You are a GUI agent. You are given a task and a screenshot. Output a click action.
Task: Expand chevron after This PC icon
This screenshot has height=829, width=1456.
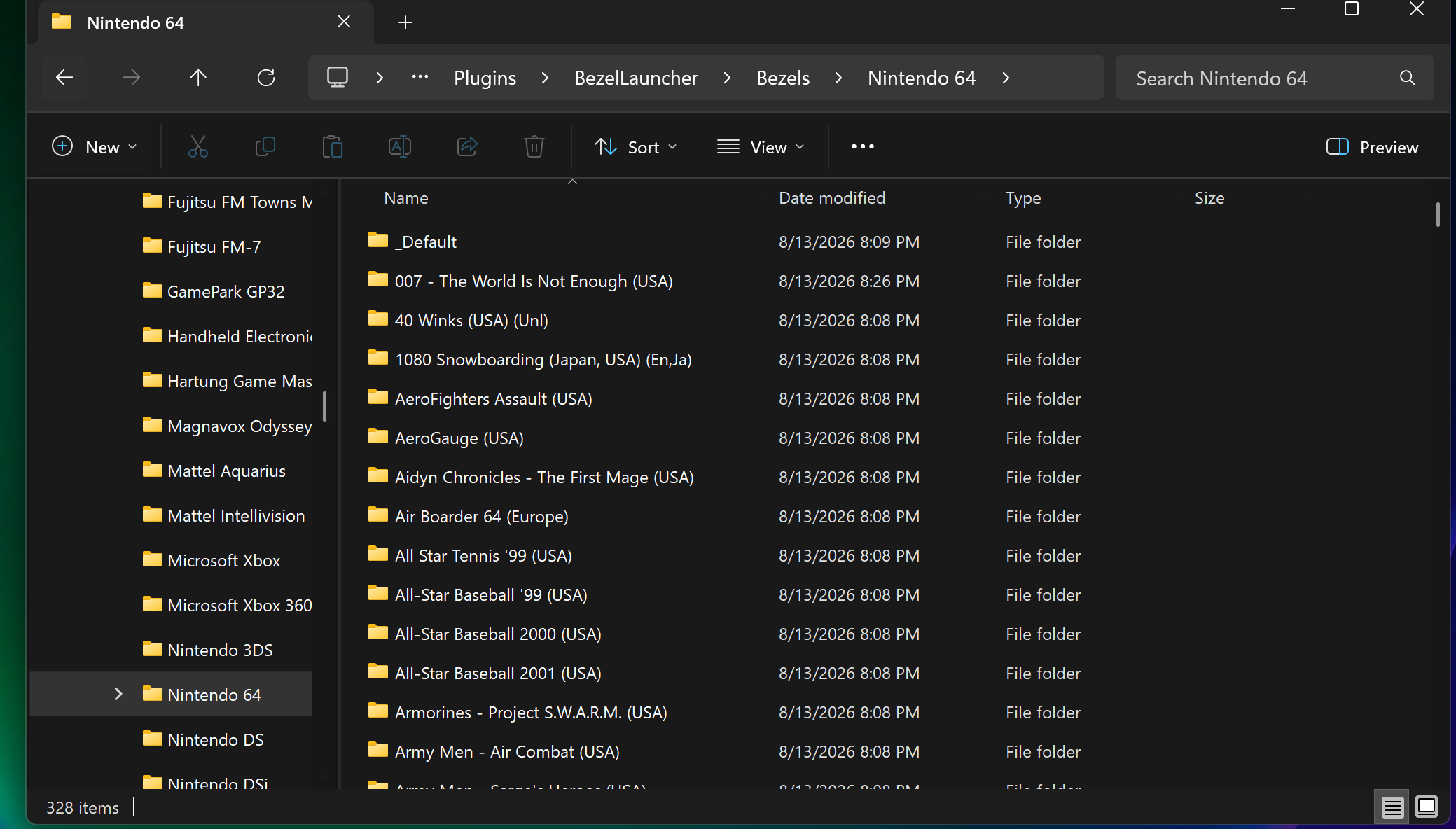(380, 78)
